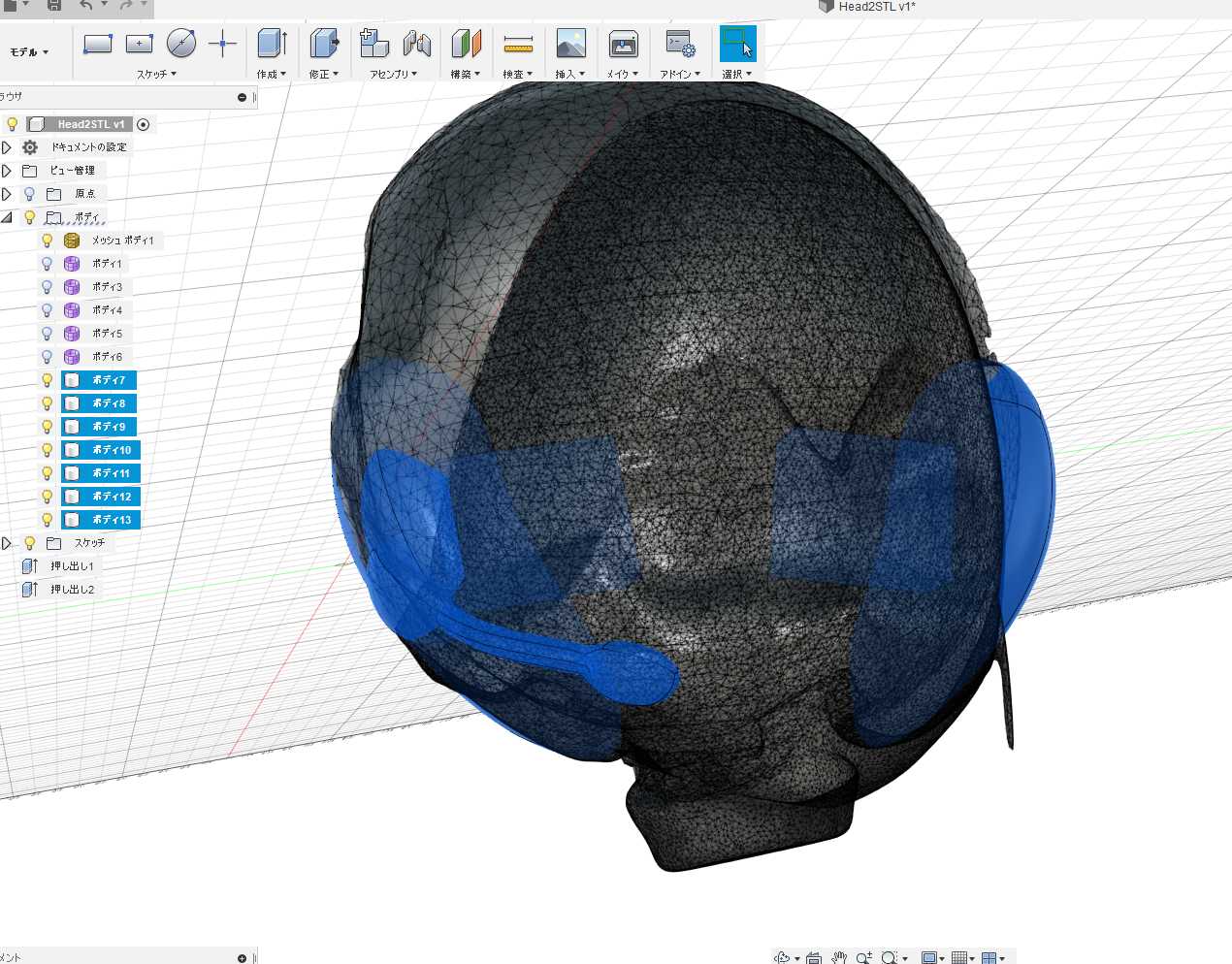The width and height of the screenshot is (1232, 964).
Task: Expand the 原点 tree node
Action: point(7,194)
